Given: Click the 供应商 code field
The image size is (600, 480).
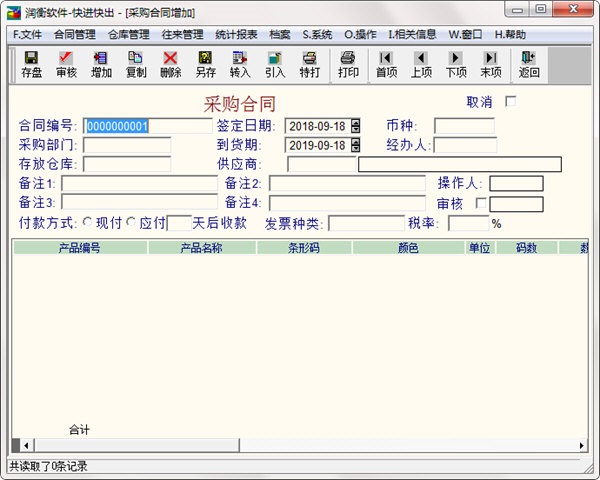Looking at the screenshot, I should [x=321, y=164].
